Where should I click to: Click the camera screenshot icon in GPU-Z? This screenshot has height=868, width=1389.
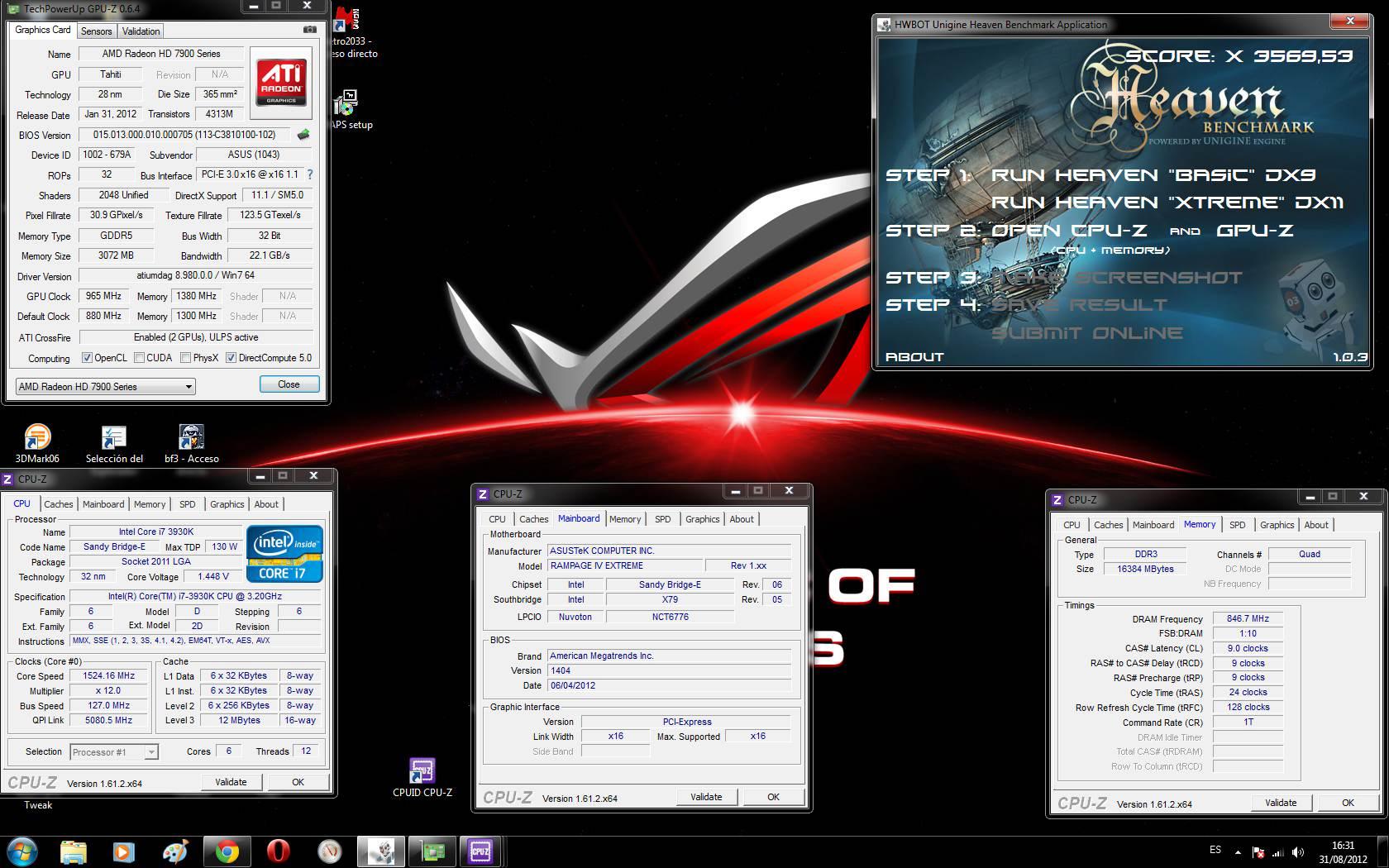pos(310,30)
